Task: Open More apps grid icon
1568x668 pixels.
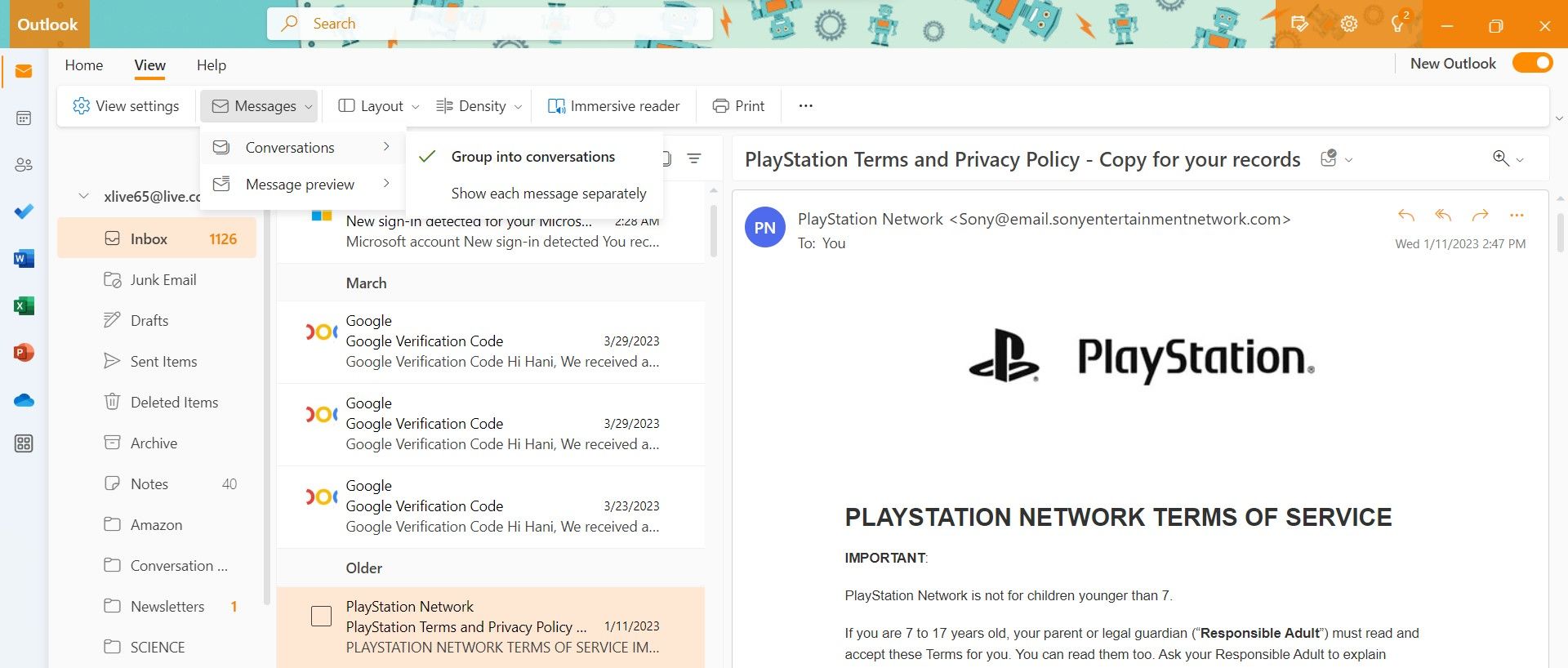Action: pos(24,443)
